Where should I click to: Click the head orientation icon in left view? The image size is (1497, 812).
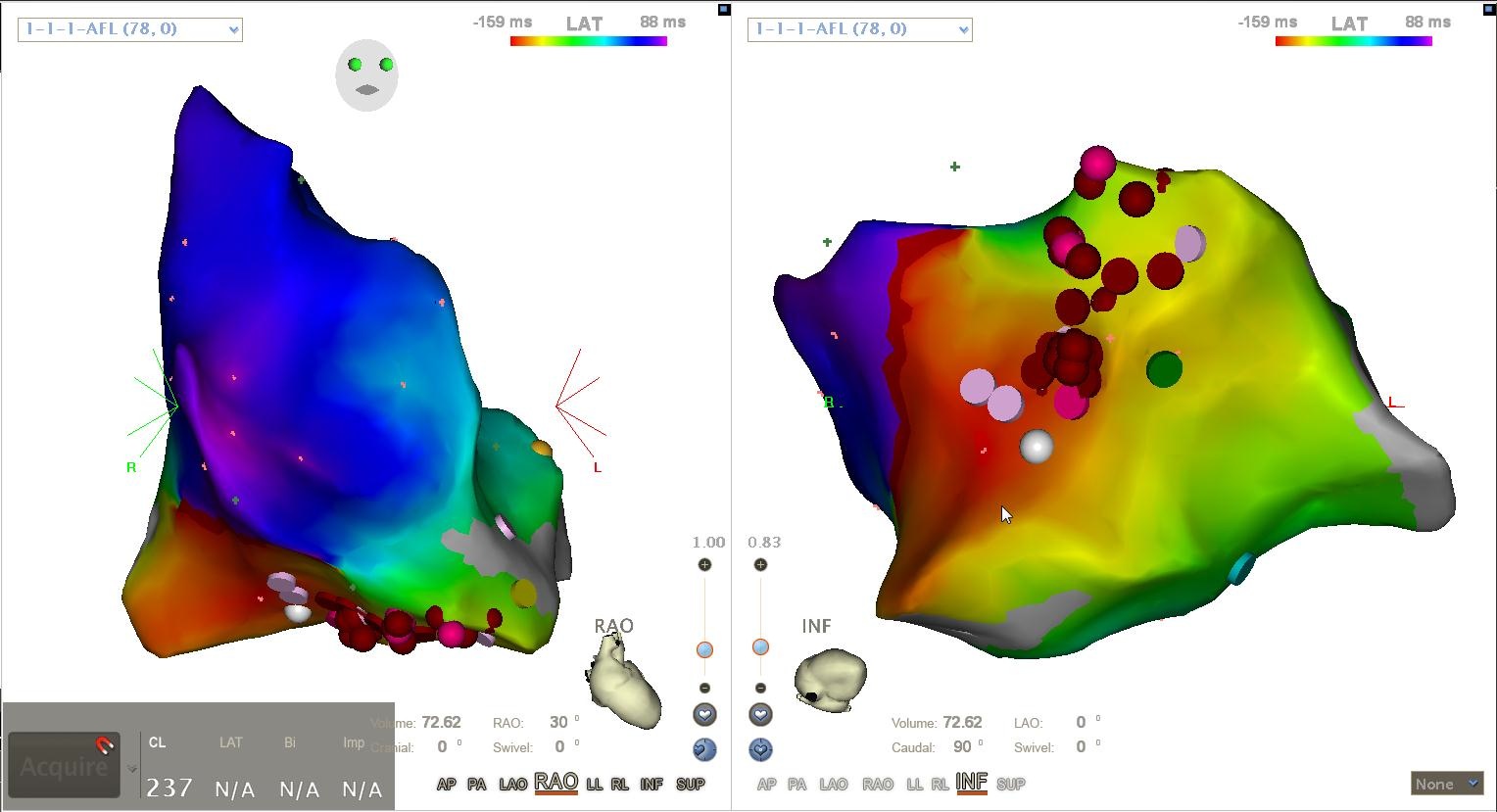(366, 75)
